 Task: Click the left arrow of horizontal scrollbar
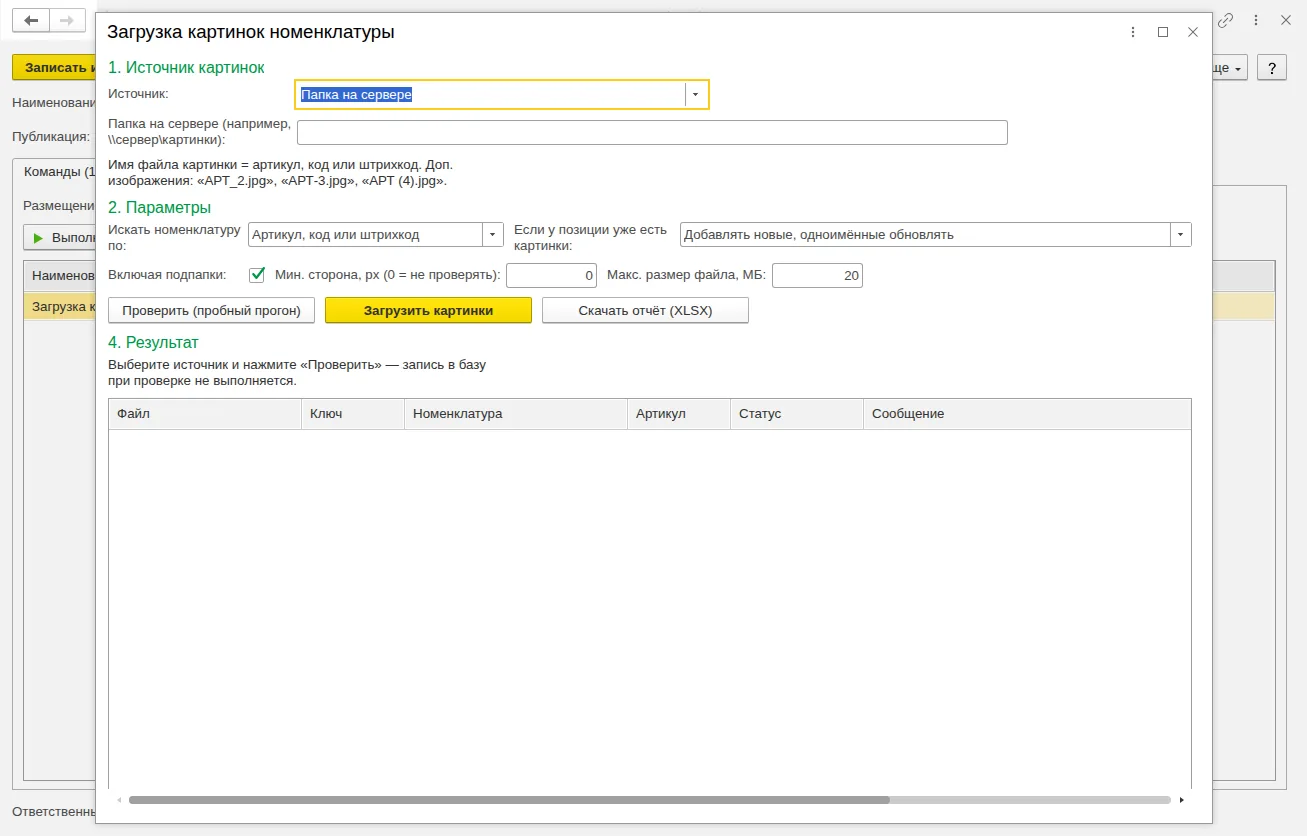coord(119,800)
